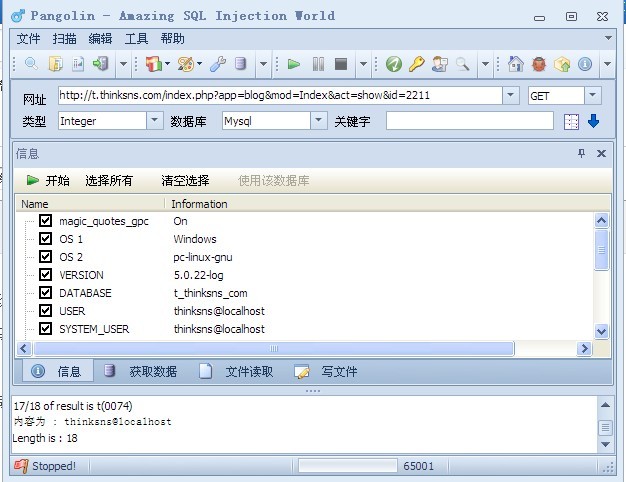The height and width of the screenshot is (482, 626).
Task: Open the 工具 menu
Action: pyautogui.click(x=136, y=39)
